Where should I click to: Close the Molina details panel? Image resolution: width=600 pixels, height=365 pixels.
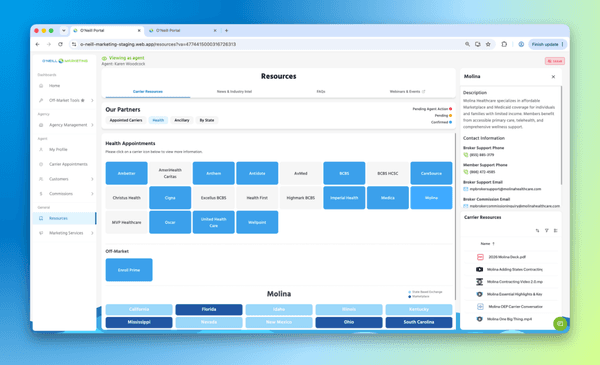(553, 77)
